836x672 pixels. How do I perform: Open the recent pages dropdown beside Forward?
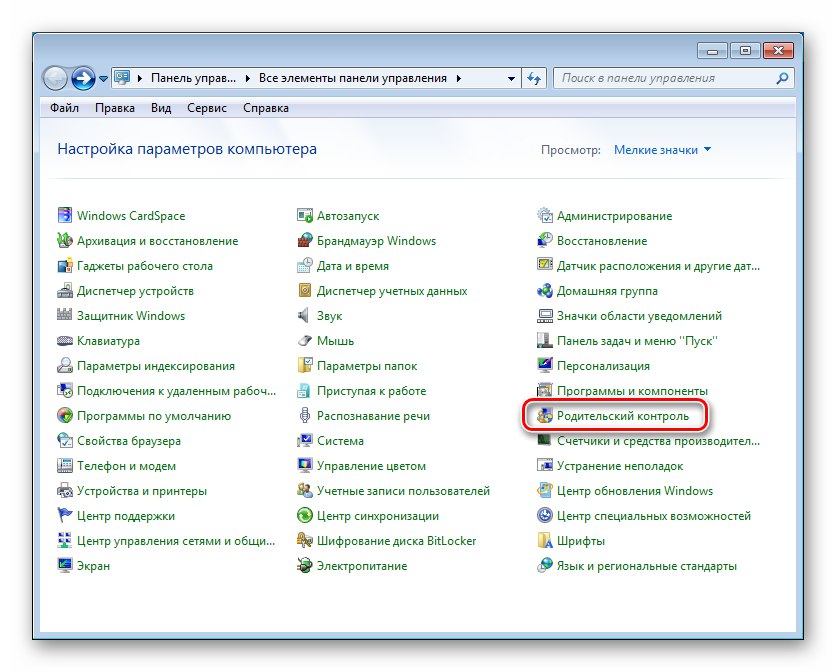[103, 78]
